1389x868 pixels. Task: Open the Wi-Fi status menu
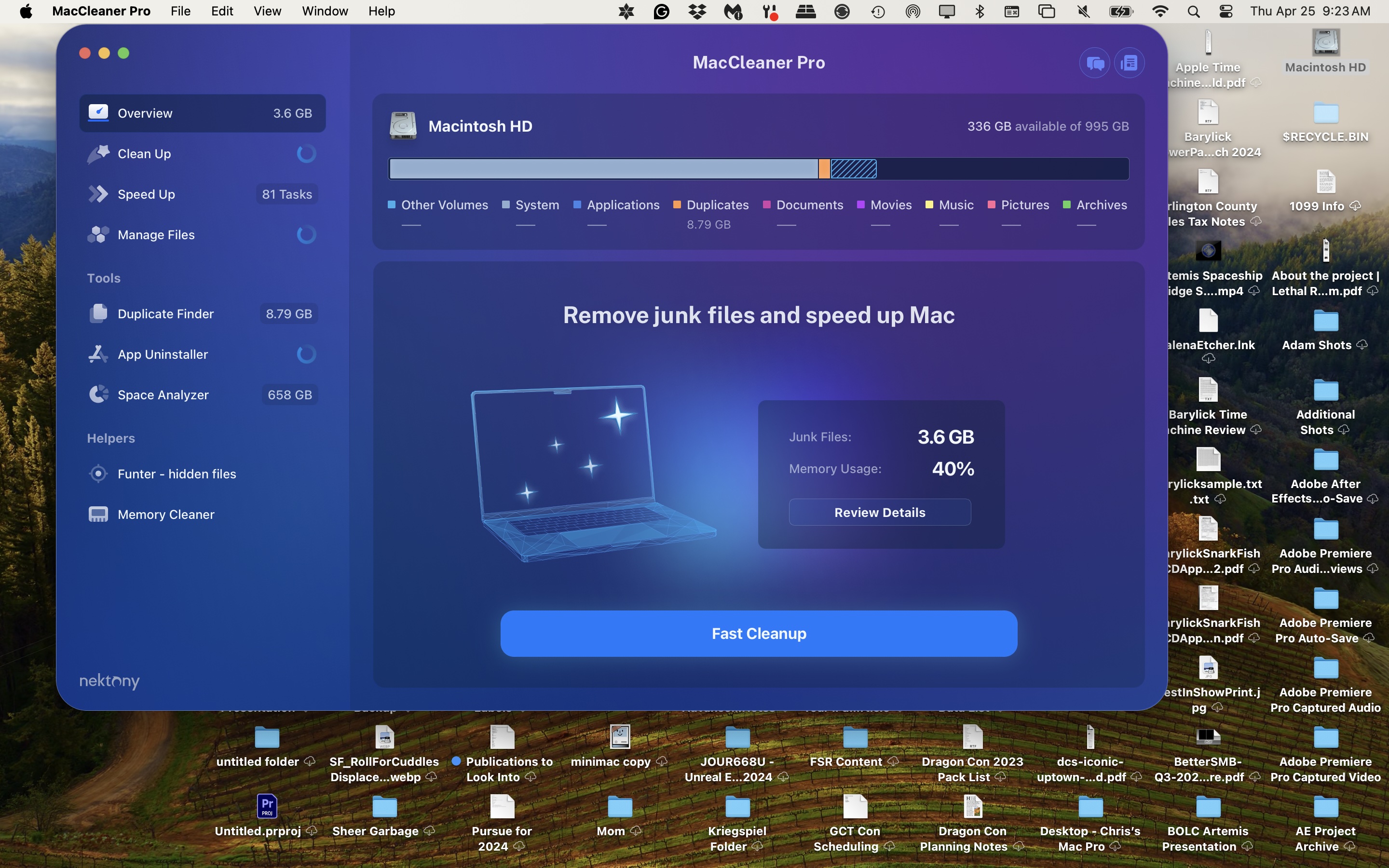coord(1160,11)
